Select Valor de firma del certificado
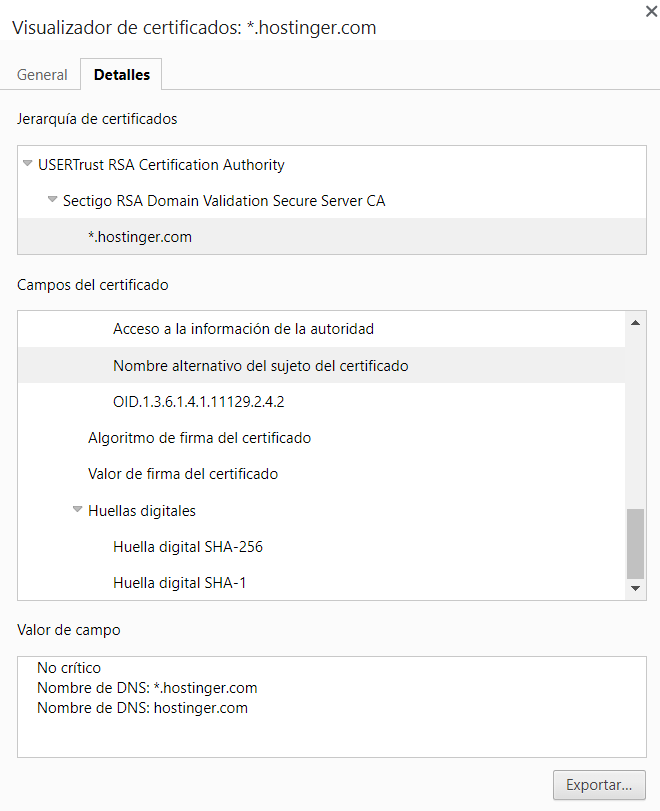 183,474
